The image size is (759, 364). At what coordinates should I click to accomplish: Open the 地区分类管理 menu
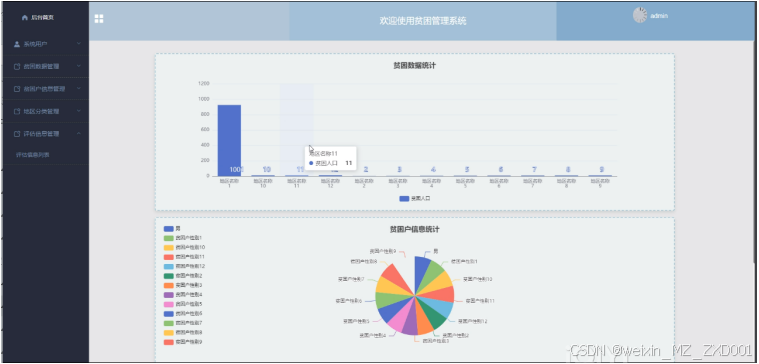click(x=46, y=111)
